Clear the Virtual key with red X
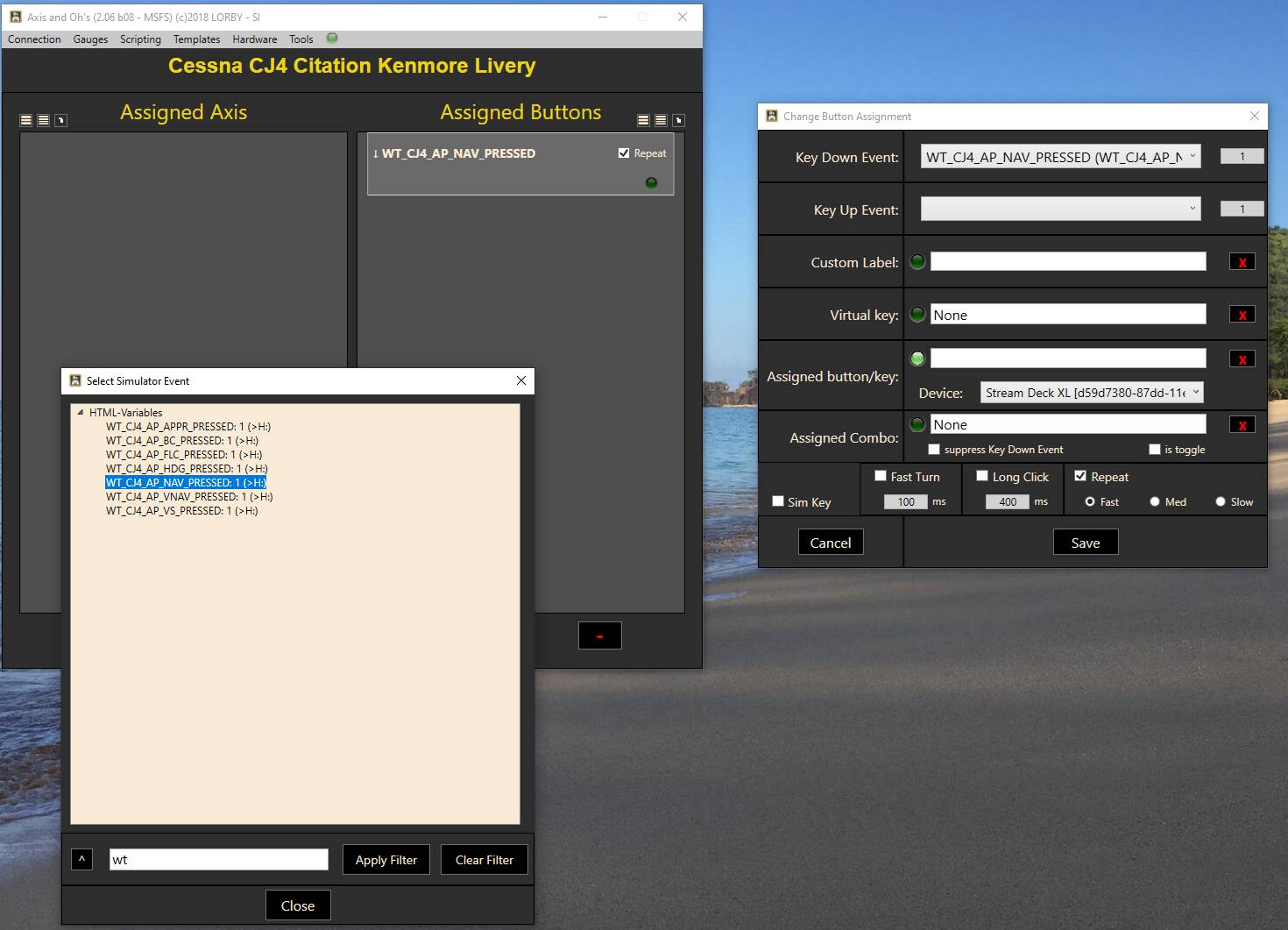1288x930 pixels. [1242, 315]
